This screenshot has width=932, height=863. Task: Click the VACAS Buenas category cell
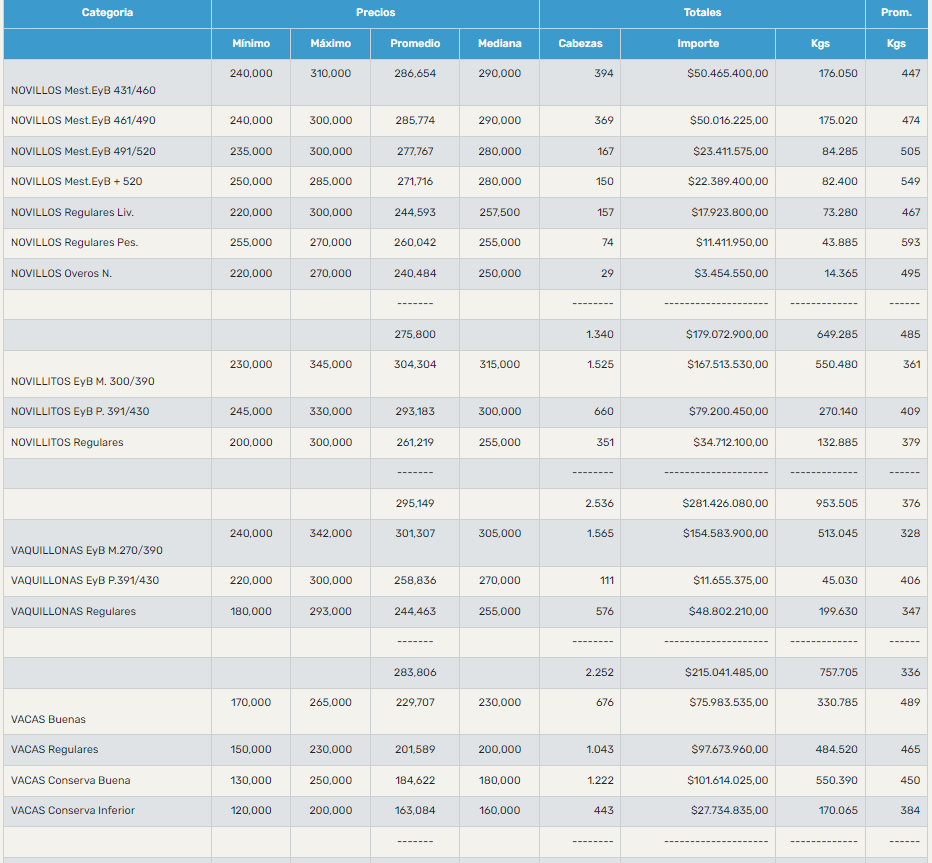click(x=48, y=719)
